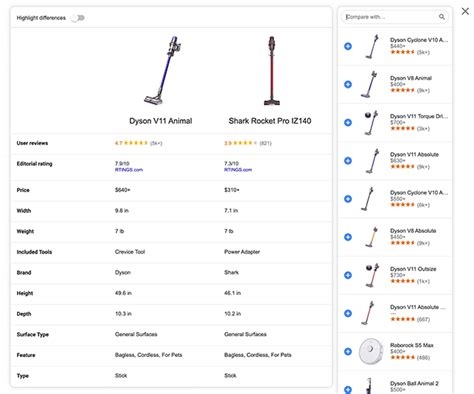
Task: Open the Shark Rocket Pro IZ140 product image
Action: pos(272,70)
